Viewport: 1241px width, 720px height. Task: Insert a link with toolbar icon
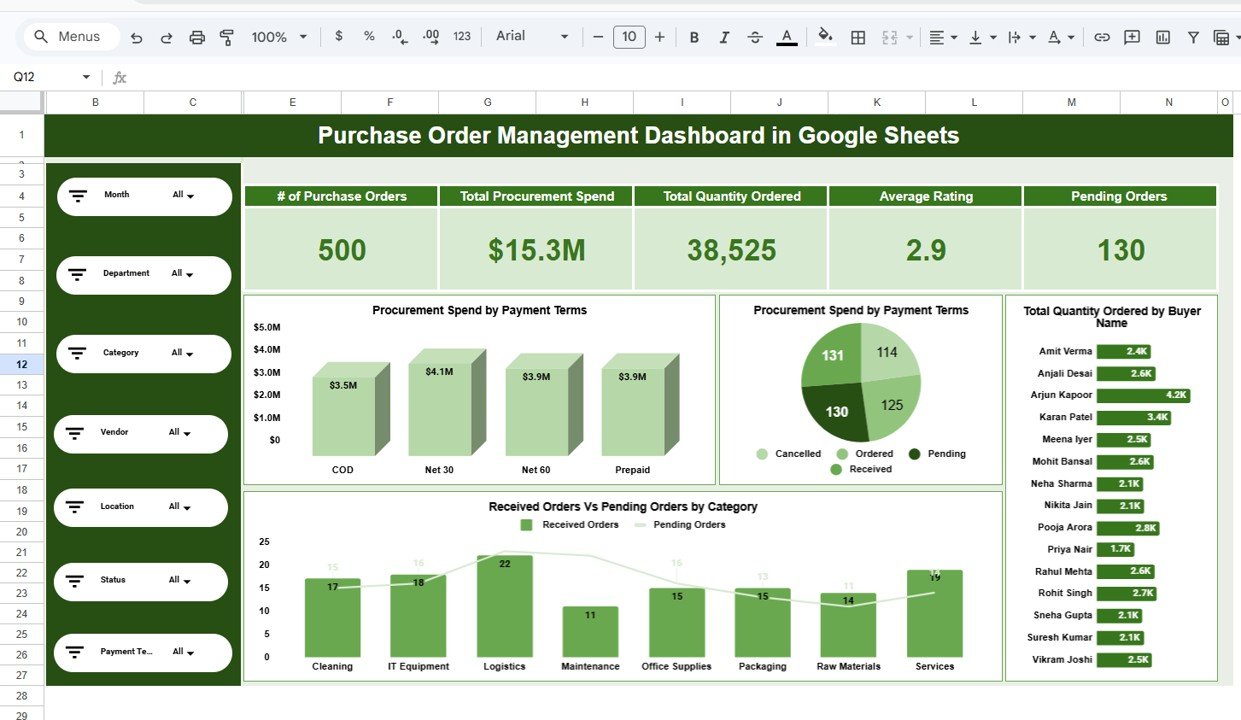click(x=1102, y=37)
